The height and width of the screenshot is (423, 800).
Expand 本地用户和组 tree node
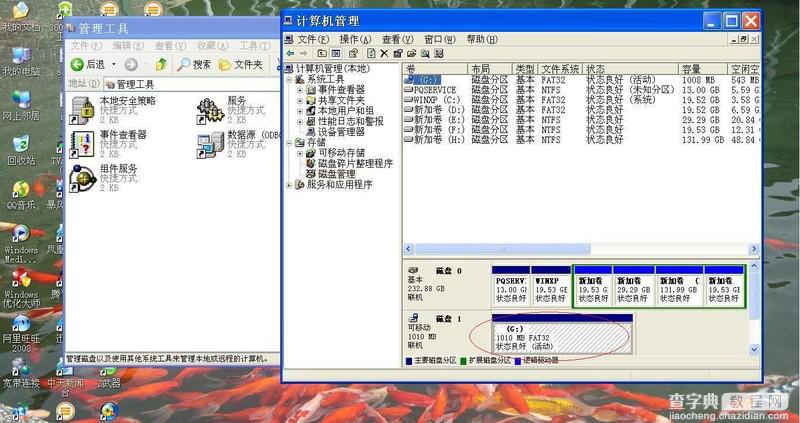(300, 111)
